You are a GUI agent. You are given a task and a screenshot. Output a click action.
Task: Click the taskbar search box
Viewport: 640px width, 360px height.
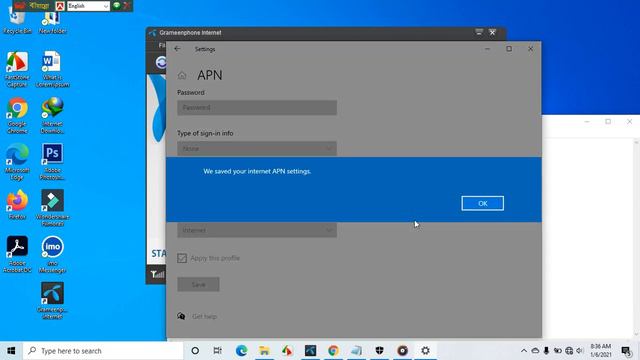coord(103,351)
